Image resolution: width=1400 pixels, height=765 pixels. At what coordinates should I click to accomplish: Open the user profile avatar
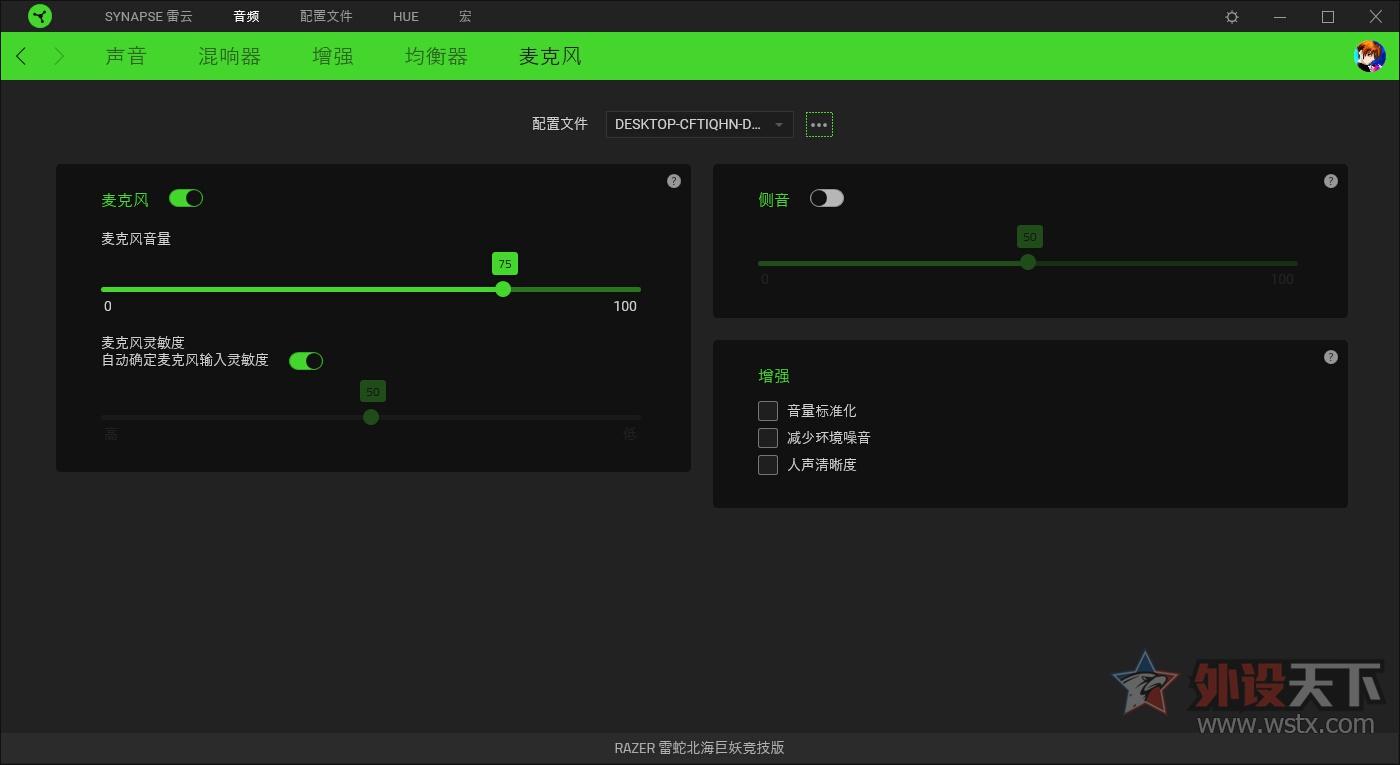point(1369,56)
